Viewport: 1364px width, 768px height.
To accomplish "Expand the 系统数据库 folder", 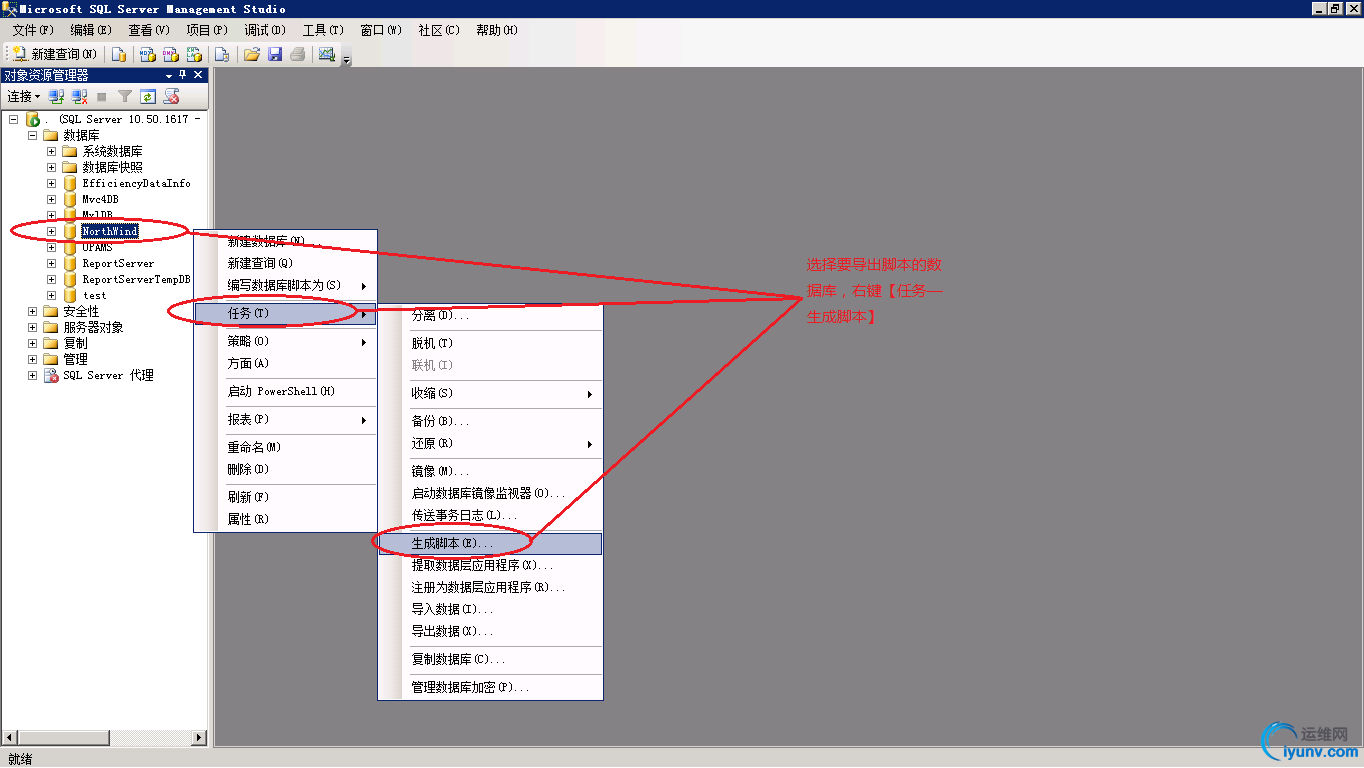I will click(x=51, y=151).
